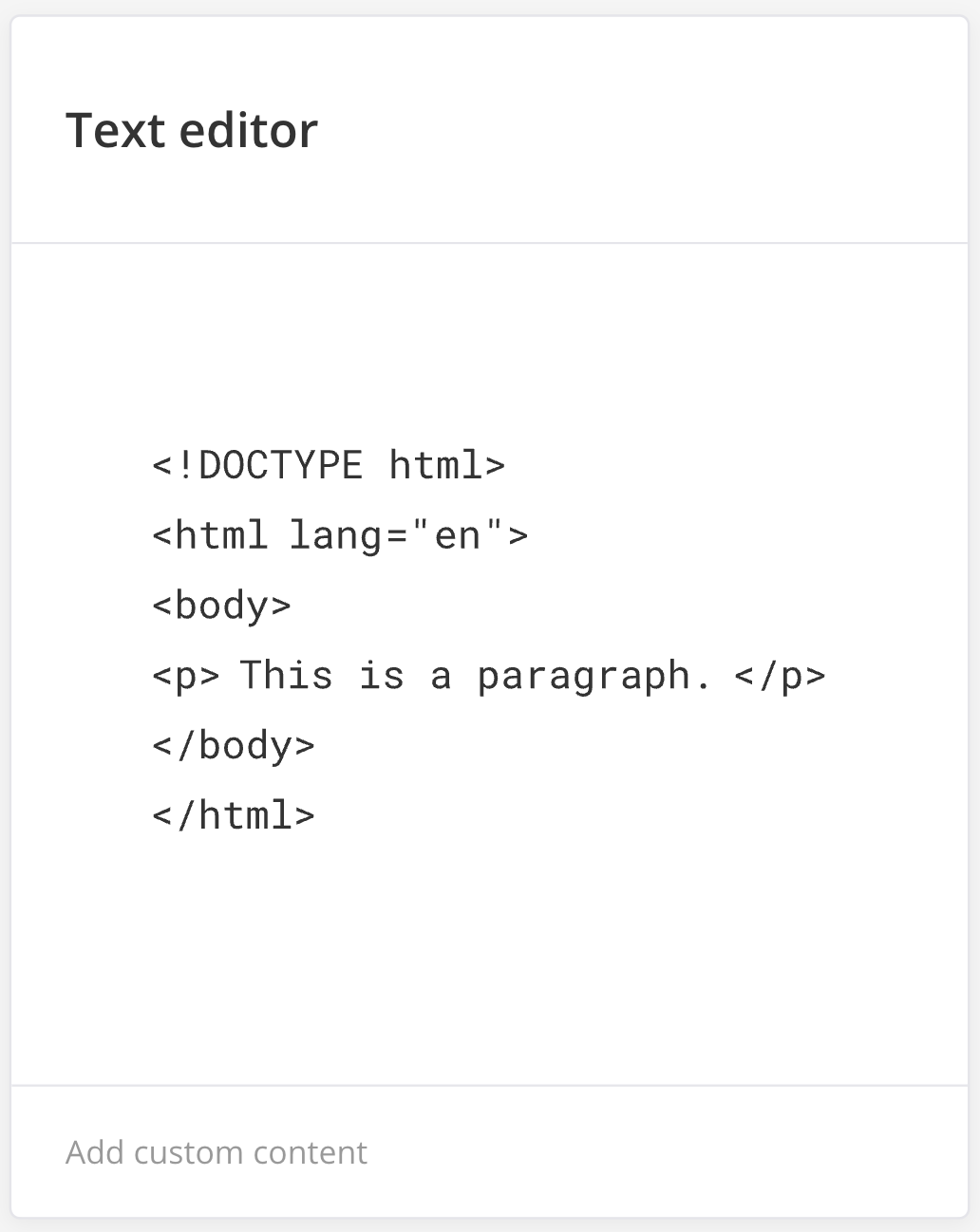The image size is (980, 1232).
Task: Click the closing </p> tag
Action: coord(780,676)
